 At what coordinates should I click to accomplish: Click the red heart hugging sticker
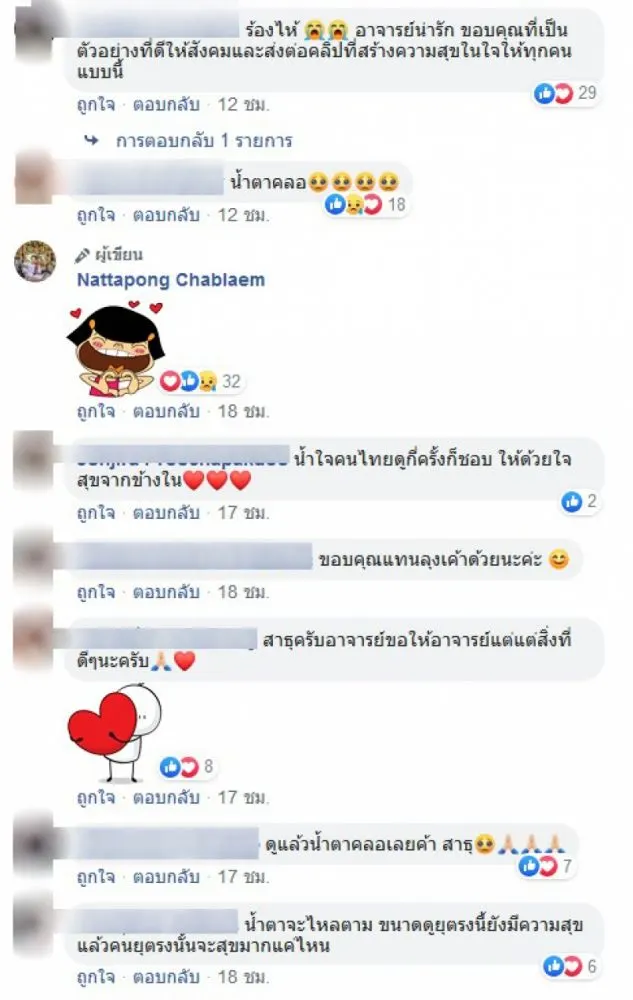click(113, 733)
